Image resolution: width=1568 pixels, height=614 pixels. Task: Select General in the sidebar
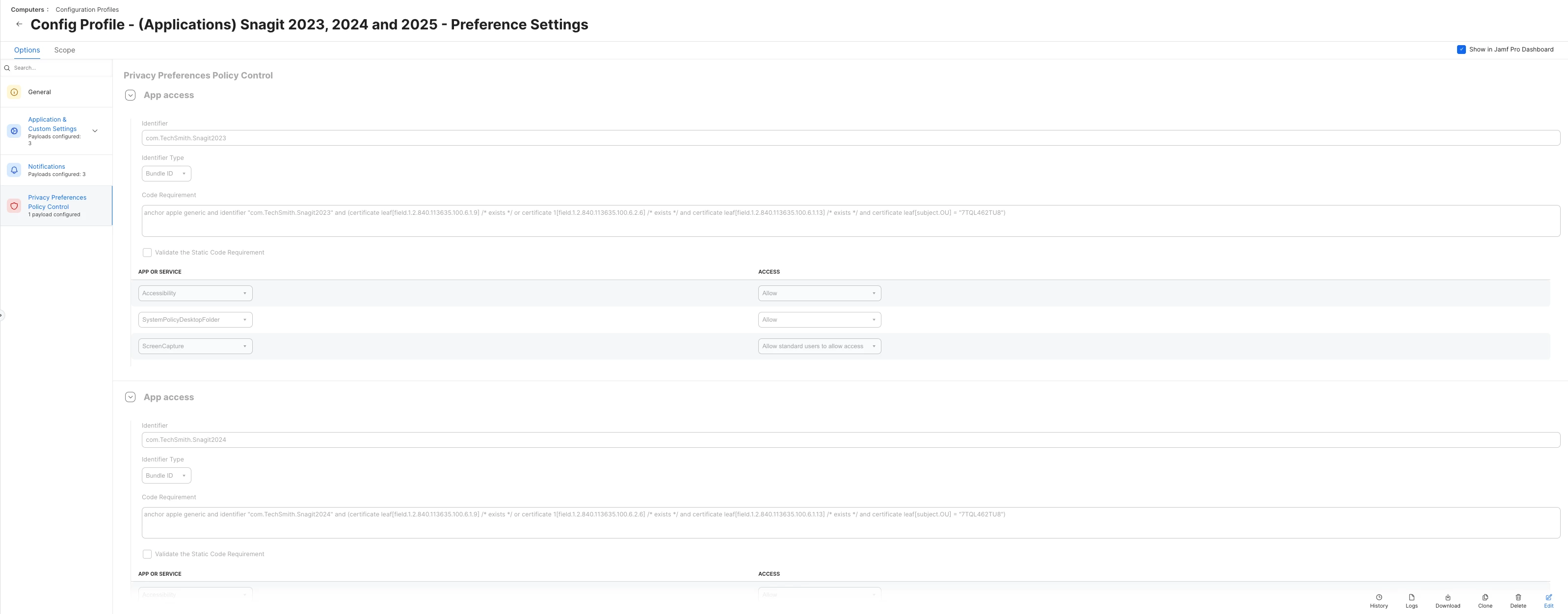click(x=56, y=93)
